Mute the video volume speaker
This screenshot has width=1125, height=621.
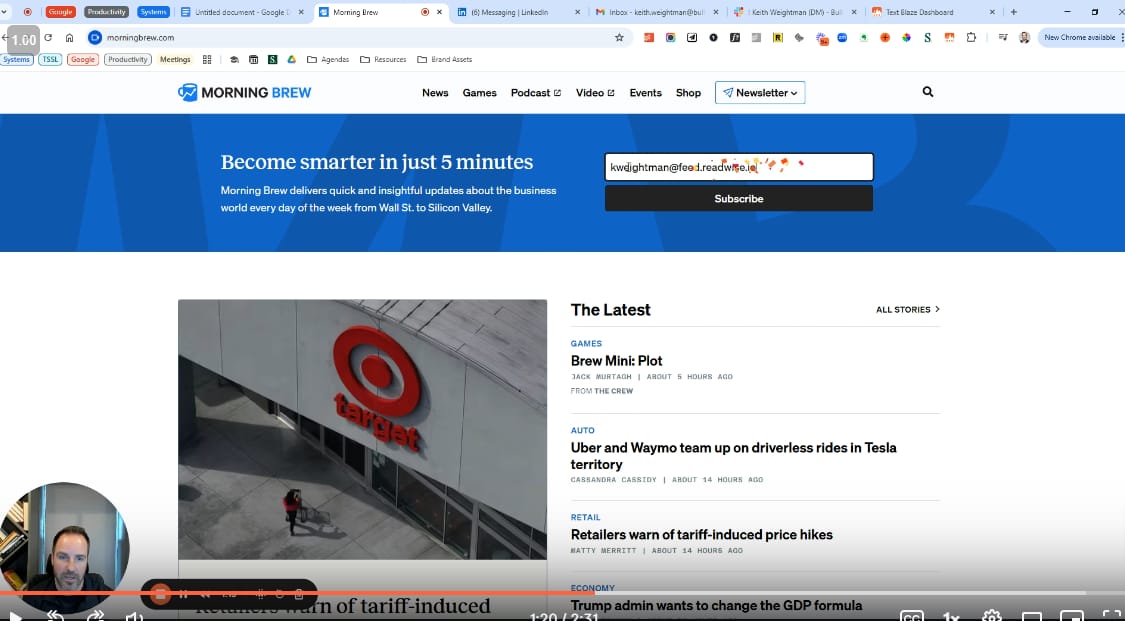(x=134, y=616)
